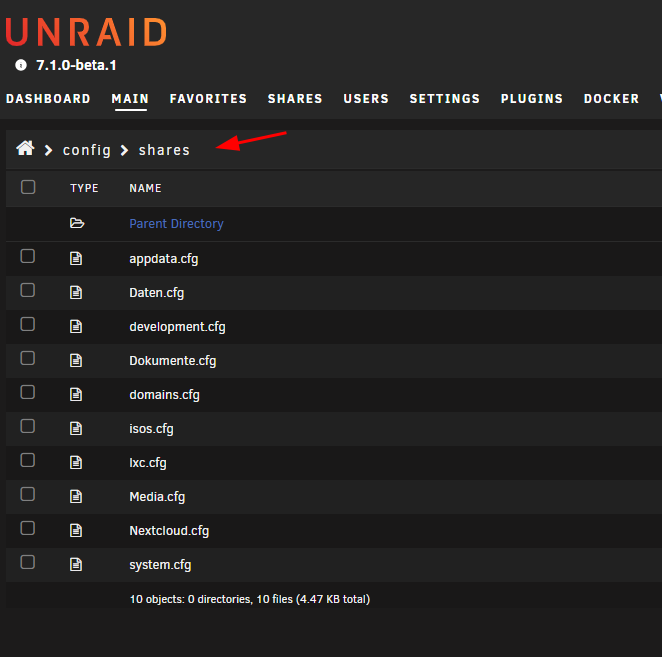Screen dimensions: 662x657
Task: Click the shares breadcrumb link
Action: click(164, 150)
